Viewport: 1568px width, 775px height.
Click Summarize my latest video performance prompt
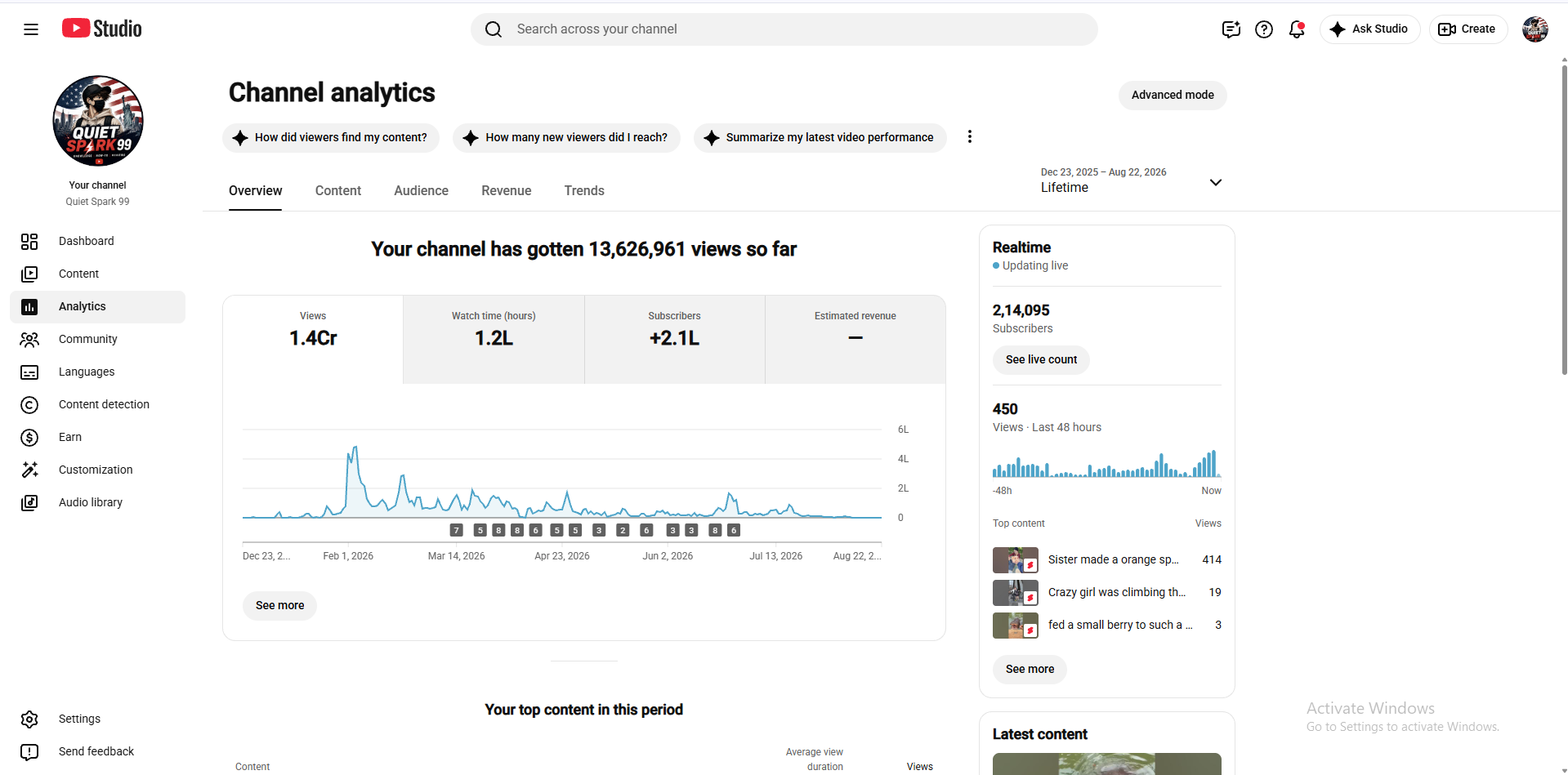click(x=820, y=137)
